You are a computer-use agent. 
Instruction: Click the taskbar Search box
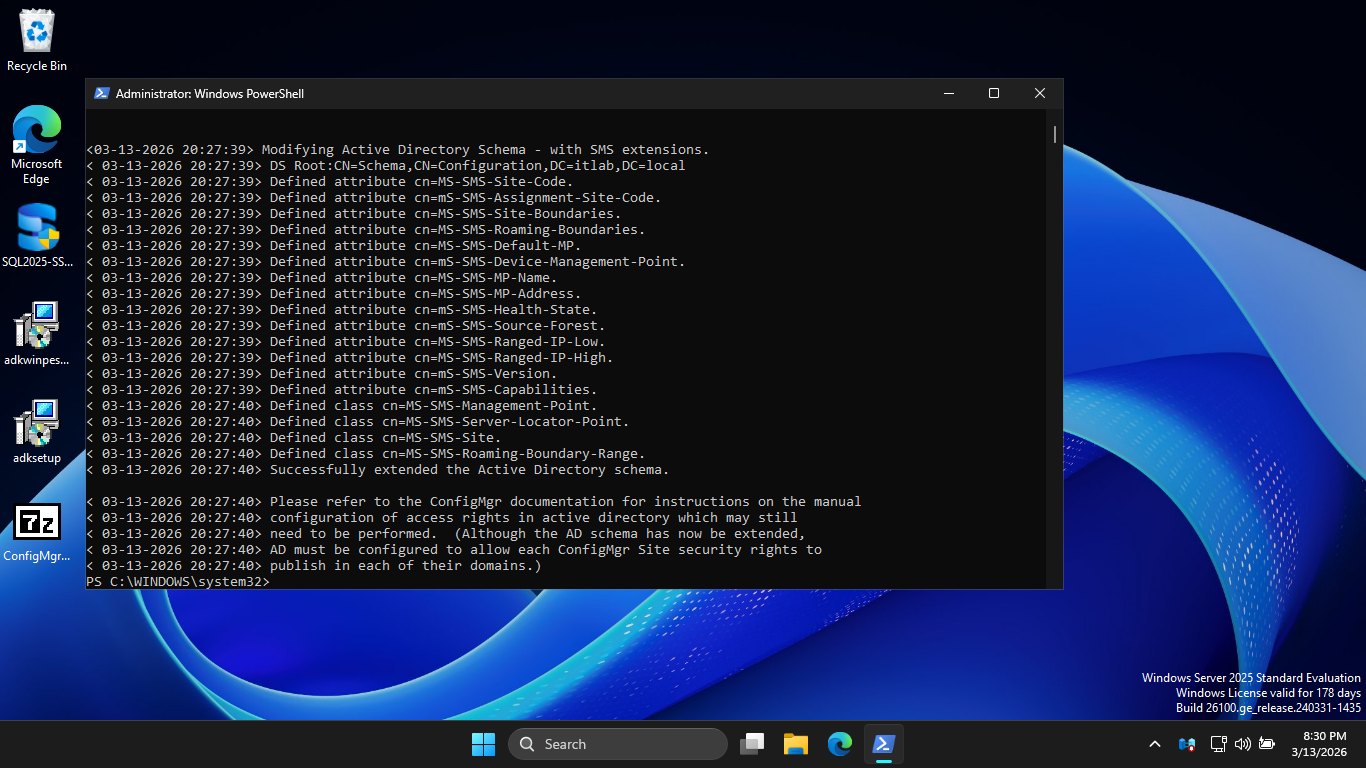(x=618, y=744)
